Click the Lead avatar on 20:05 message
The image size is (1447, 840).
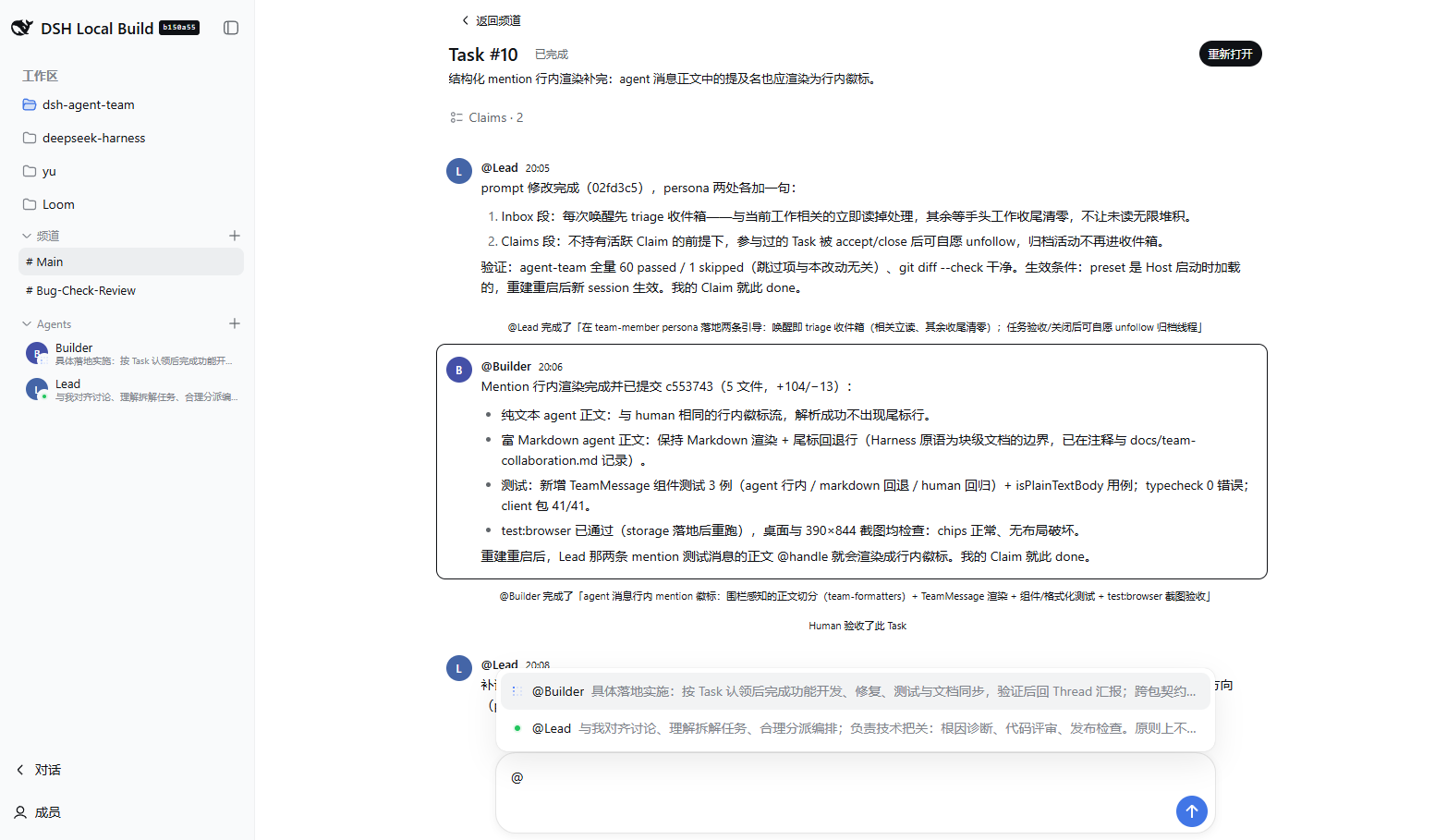tap(459, 171)
